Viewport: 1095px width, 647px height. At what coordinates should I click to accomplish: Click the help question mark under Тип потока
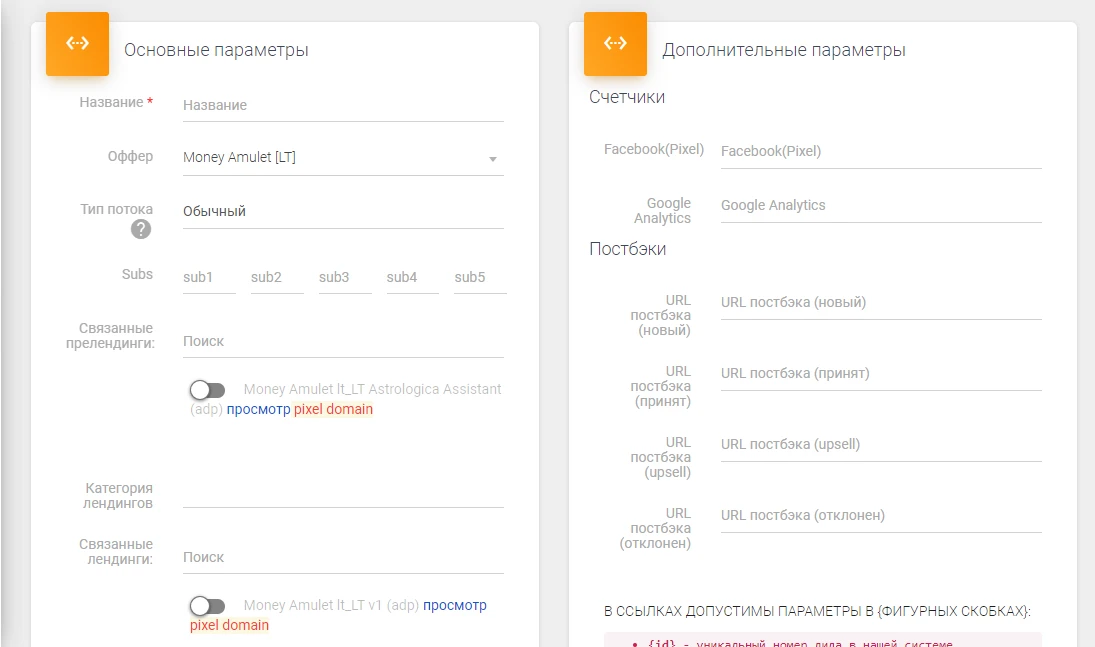pos(141,229)
